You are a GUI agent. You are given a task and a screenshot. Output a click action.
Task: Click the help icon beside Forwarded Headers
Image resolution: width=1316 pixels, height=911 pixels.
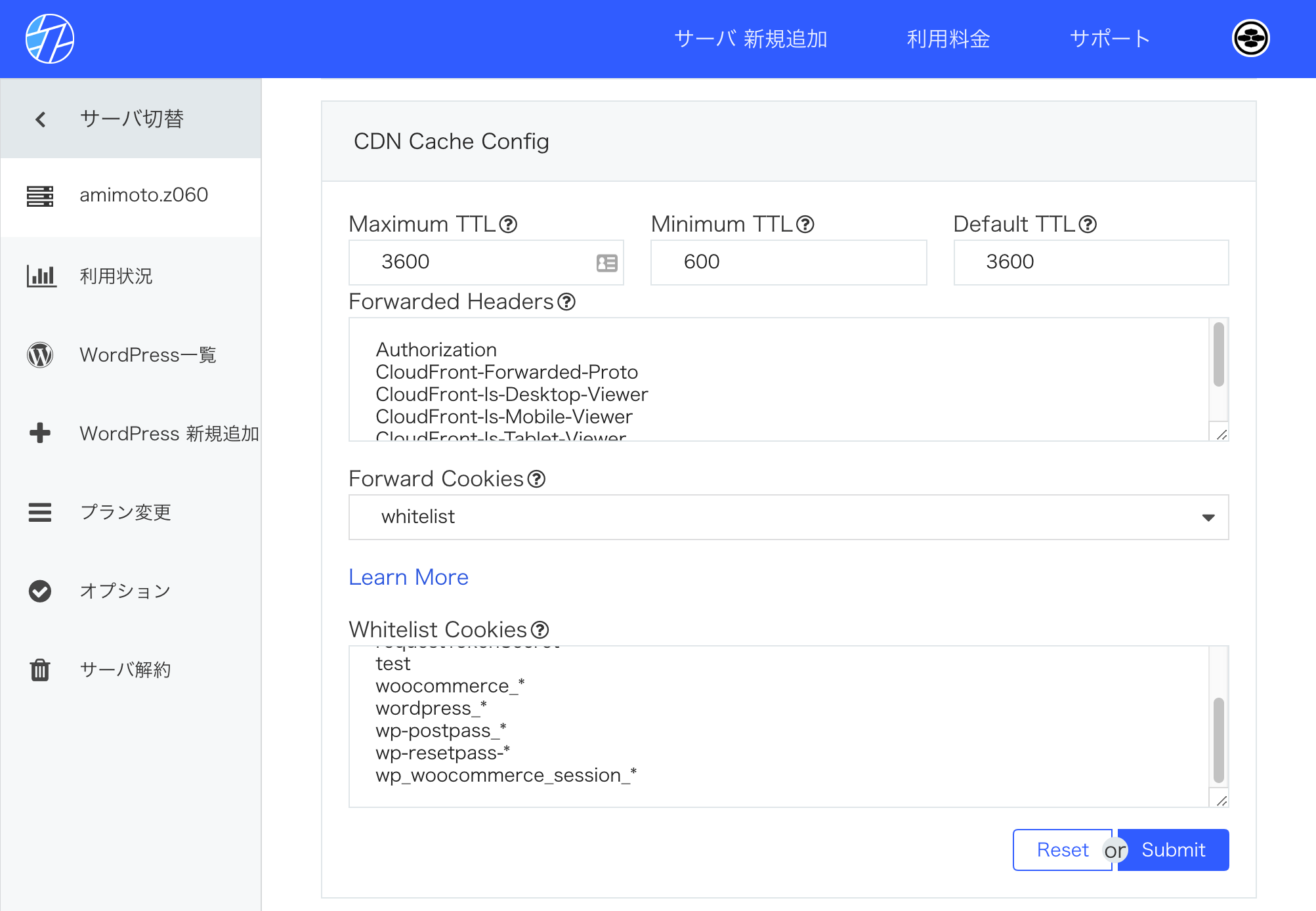point(566,302)
